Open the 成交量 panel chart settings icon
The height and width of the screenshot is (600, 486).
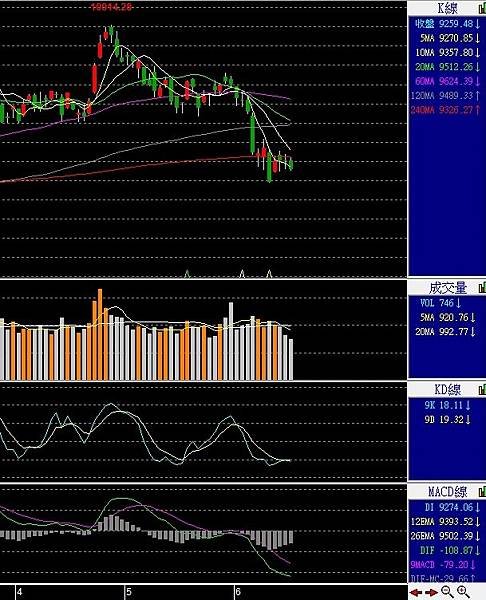click(482, 288)
